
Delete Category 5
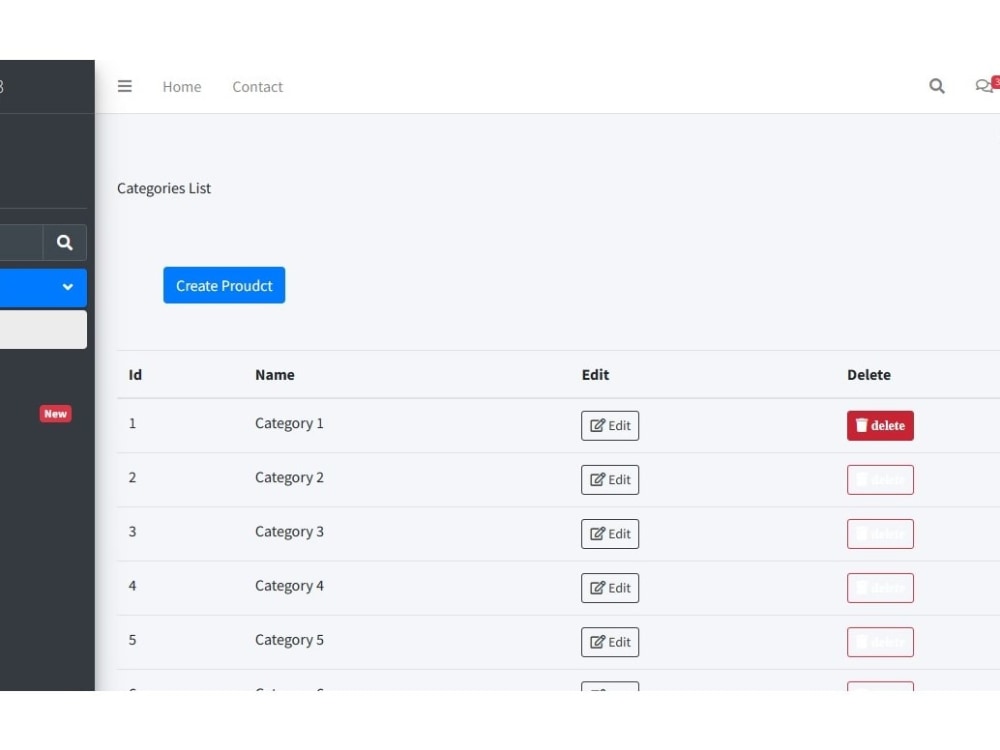pyautogui.click(x=880, y=642)
